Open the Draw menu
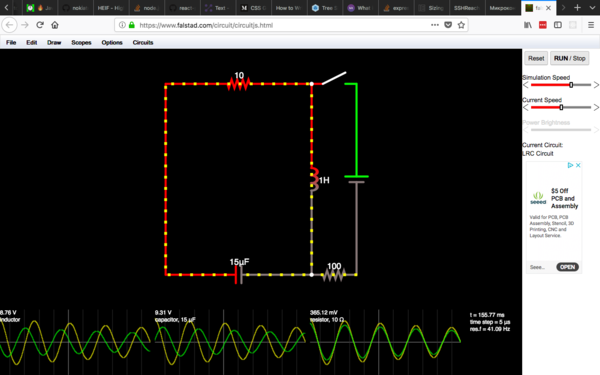The width and height of the screenshot is (600, 375). coord(54,42)
